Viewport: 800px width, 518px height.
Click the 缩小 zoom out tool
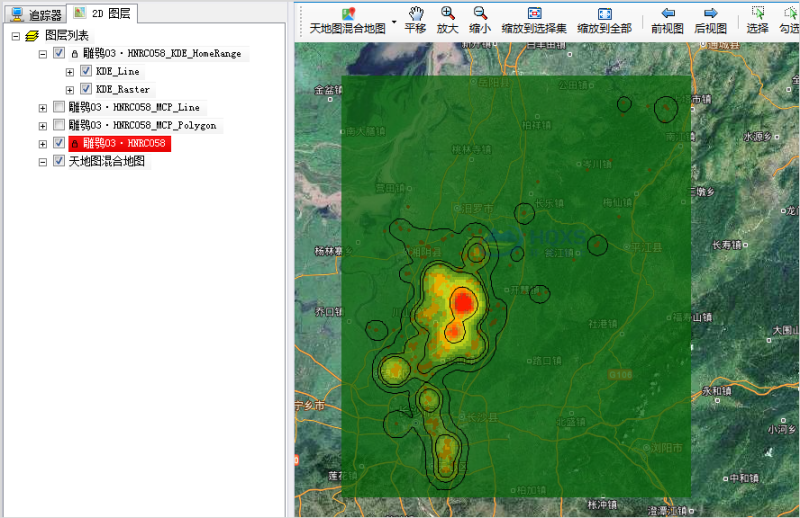coord(480,20)
